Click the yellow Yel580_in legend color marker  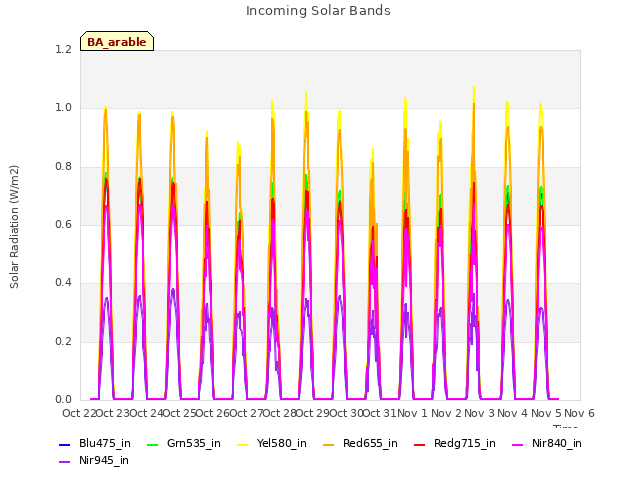(x=242, y=444)
